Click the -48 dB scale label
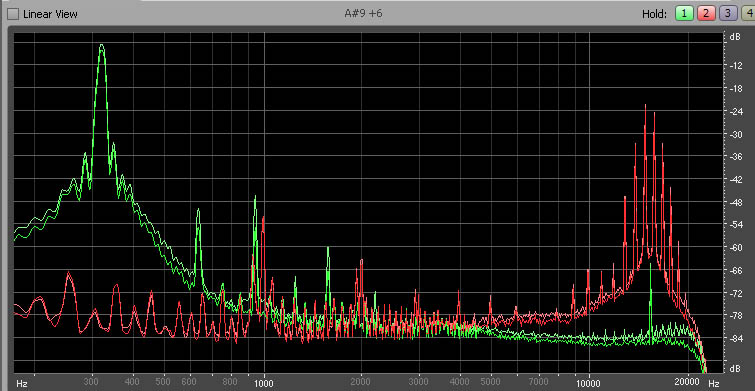 coord(735,203)
